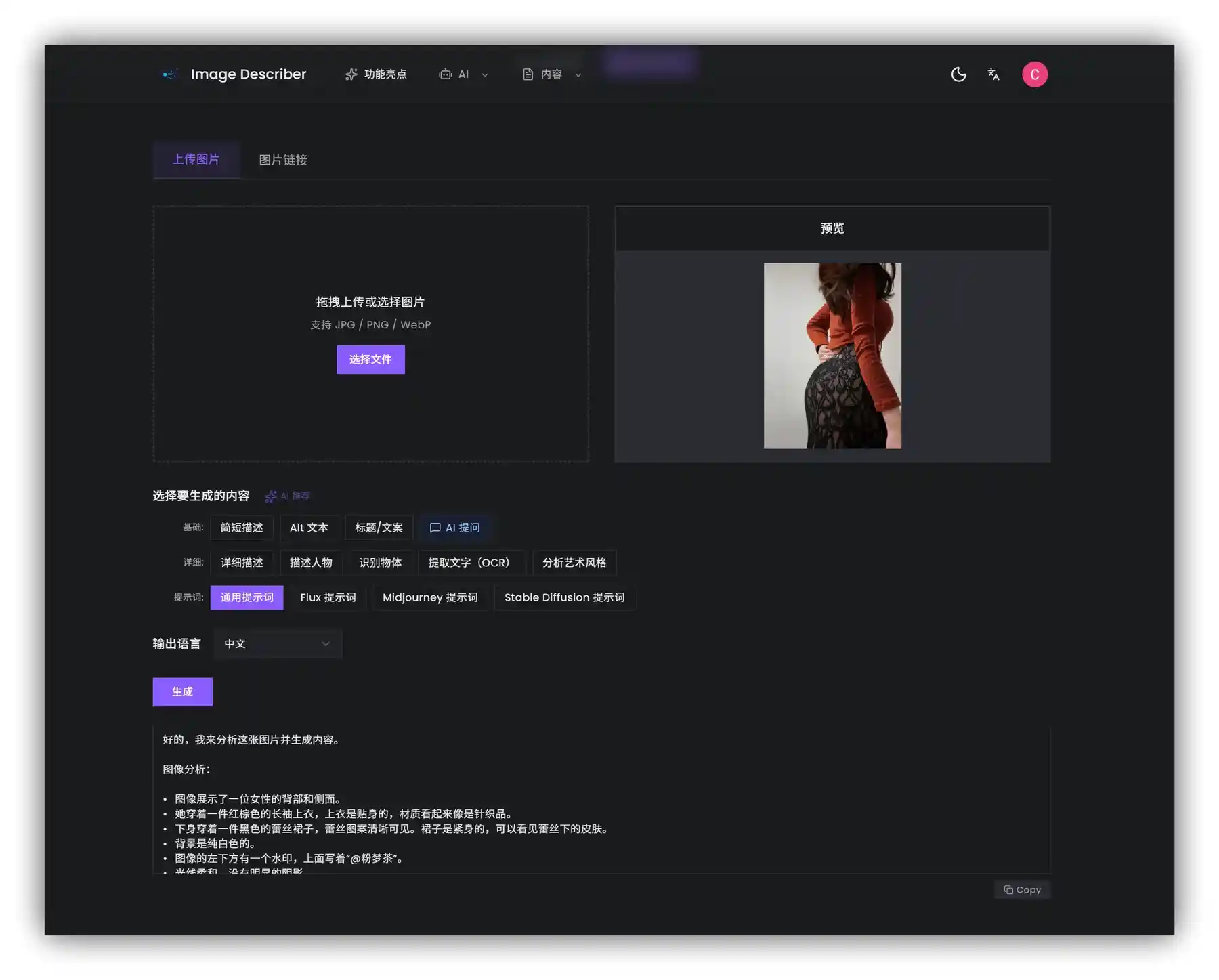Switch to the 图片链接 tab

pyautogui.click(x=283, y=160)
